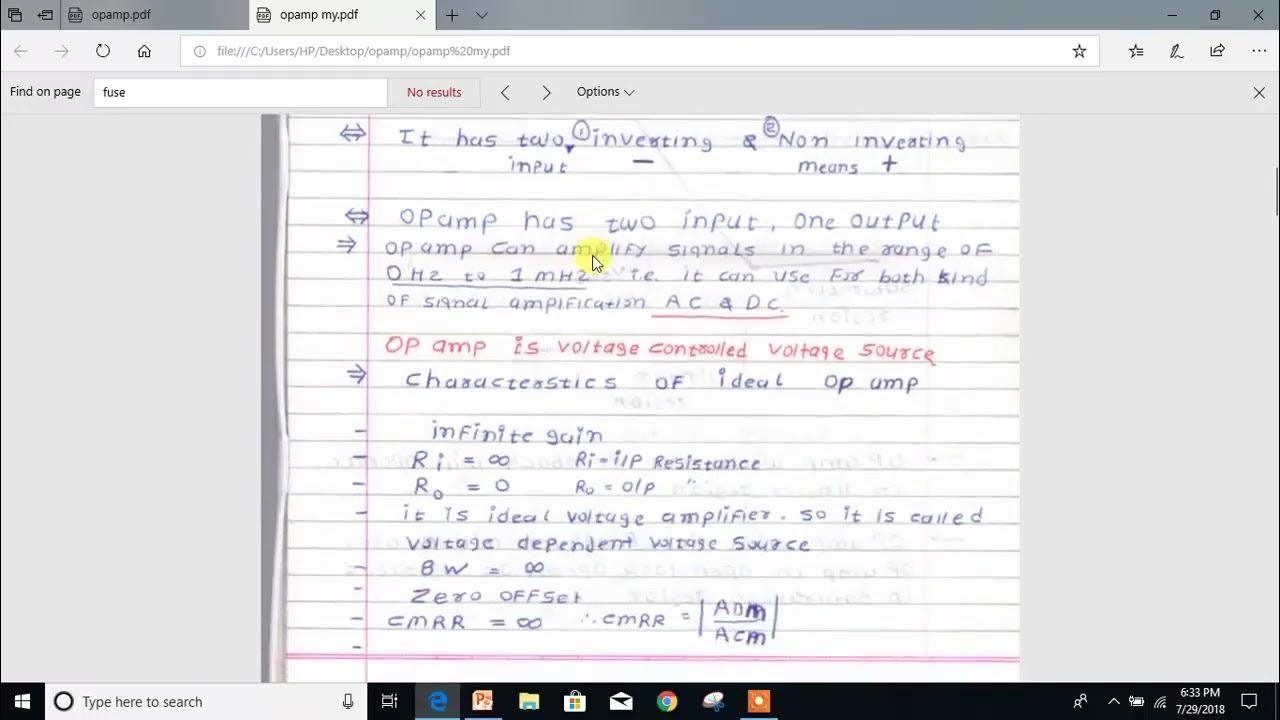The image size is (1280, 720).
Task: Open Task View on the taskbar
Action: pyautogui.click(x=390, y=701)
